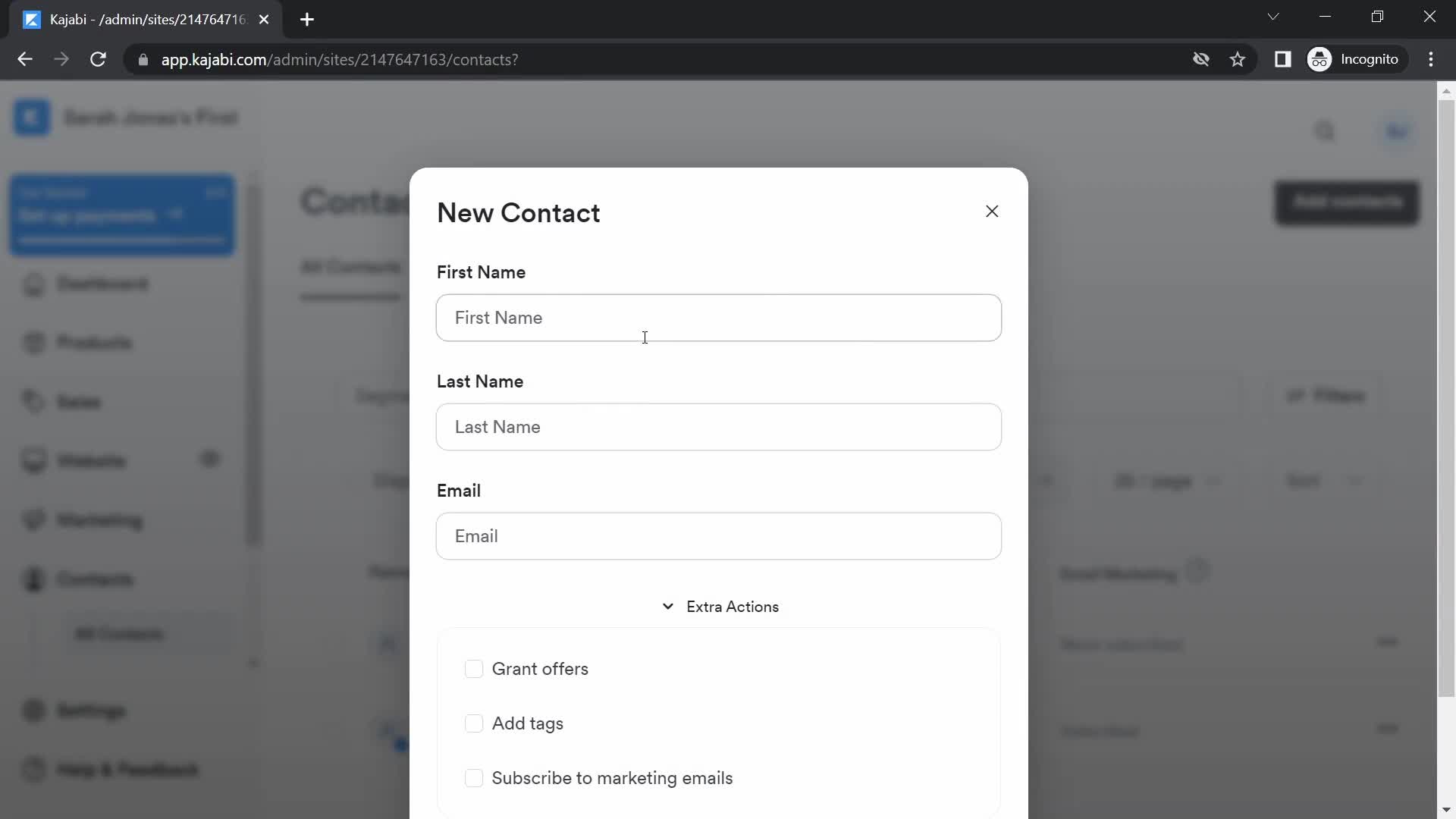
Task: Click the third-party cookies blocked eye icon
Action: [1200, 59]
